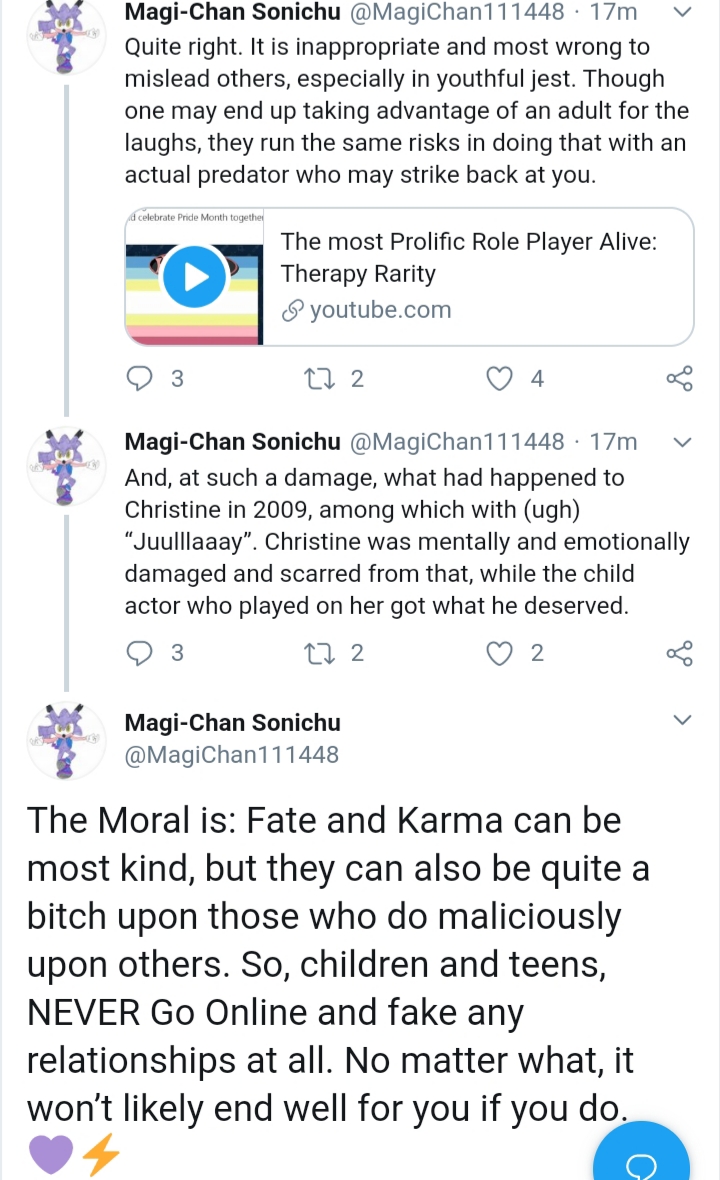Select Magi-Chan Sonichu name on second tweet
The image size is (720, 1180).
point(232,442)
